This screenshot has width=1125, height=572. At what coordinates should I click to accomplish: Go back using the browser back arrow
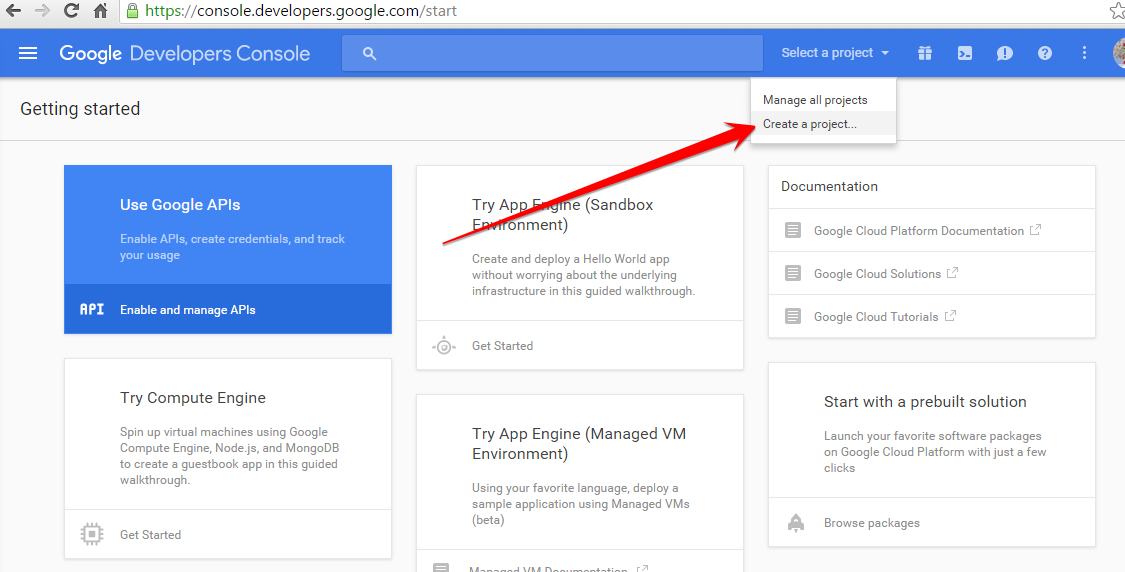pos(13,11)
